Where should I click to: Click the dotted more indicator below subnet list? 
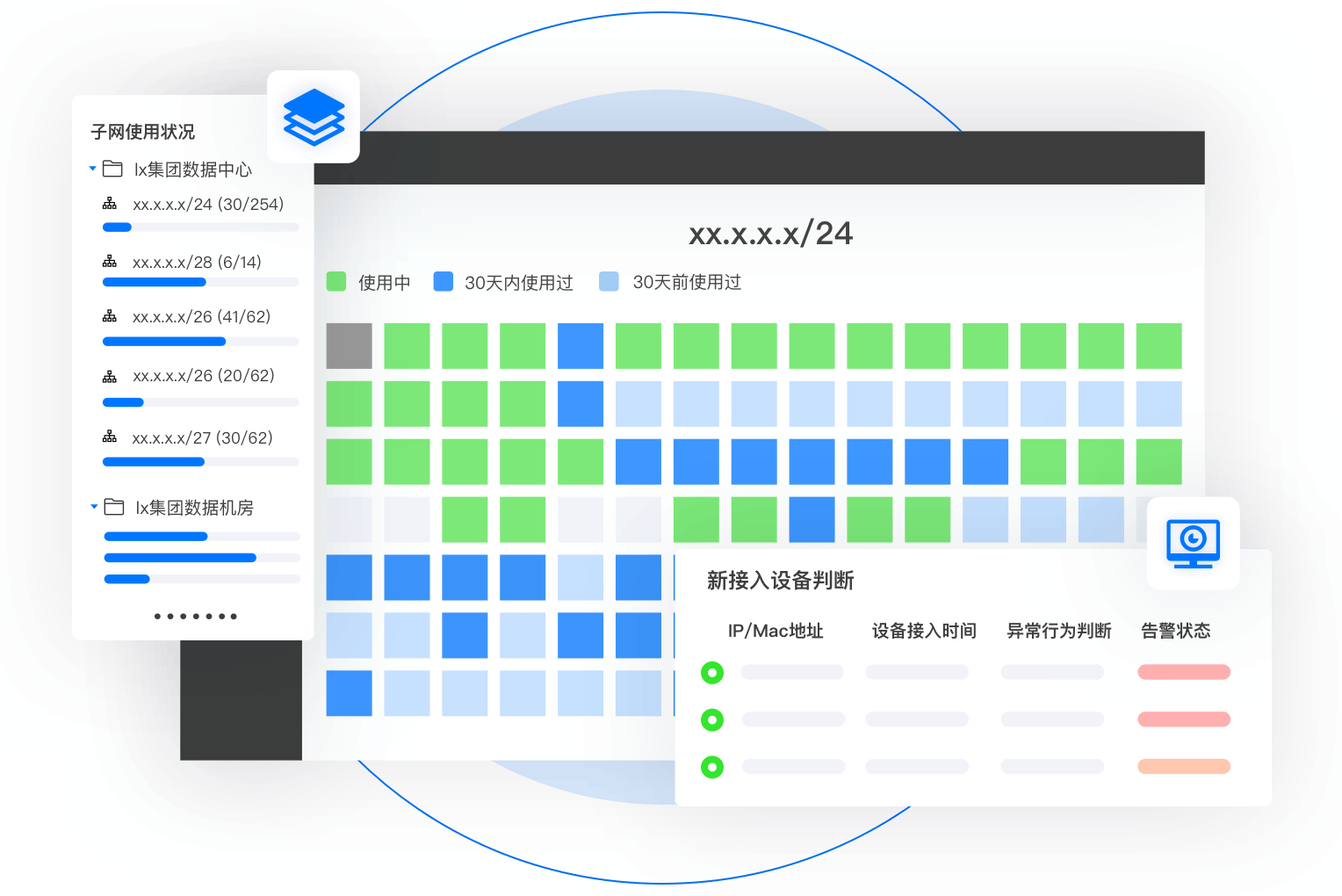(x=195, y=617)
